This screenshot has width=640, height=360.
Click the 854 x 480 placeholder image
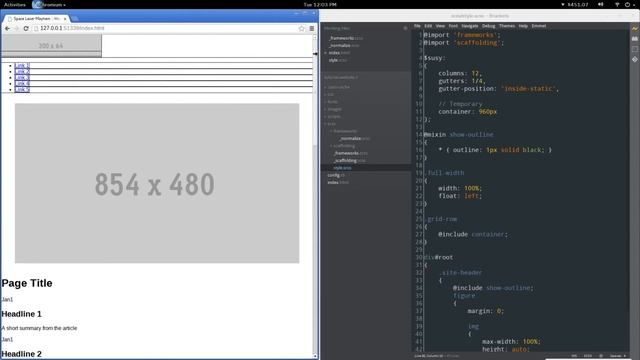[x=157, y=183]
